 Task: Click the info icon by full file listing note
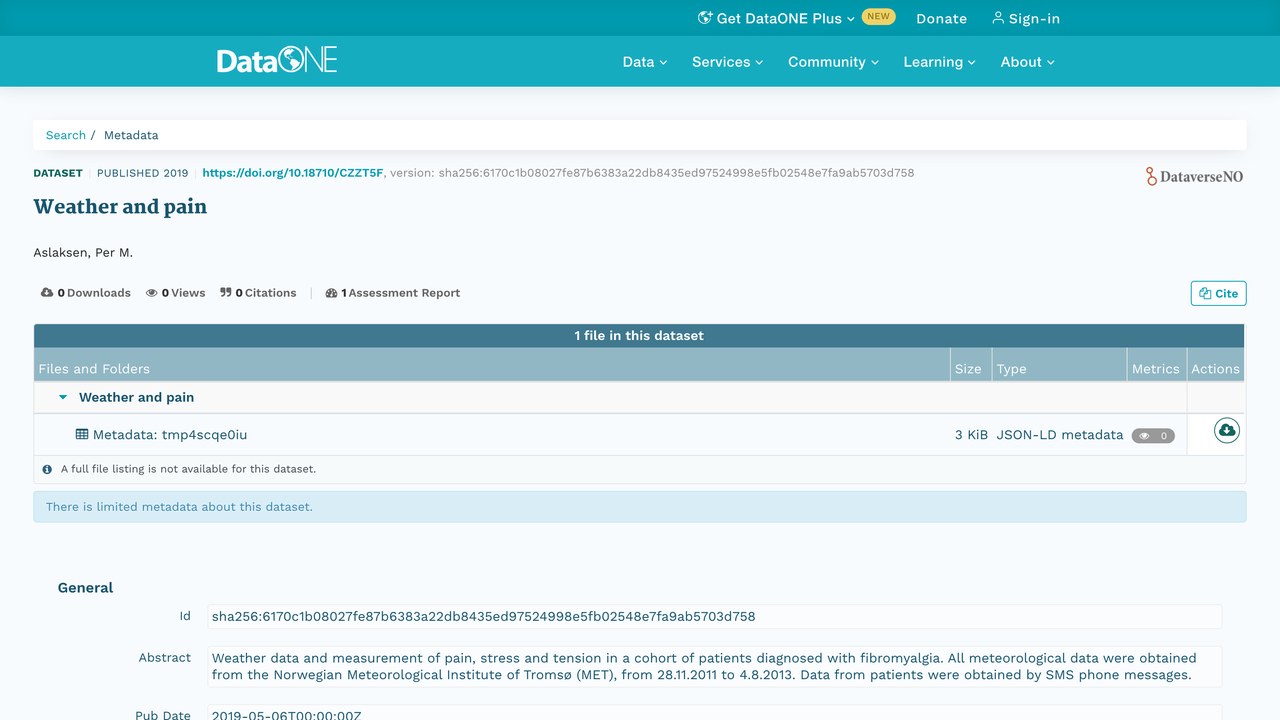(x=47, y=469)
